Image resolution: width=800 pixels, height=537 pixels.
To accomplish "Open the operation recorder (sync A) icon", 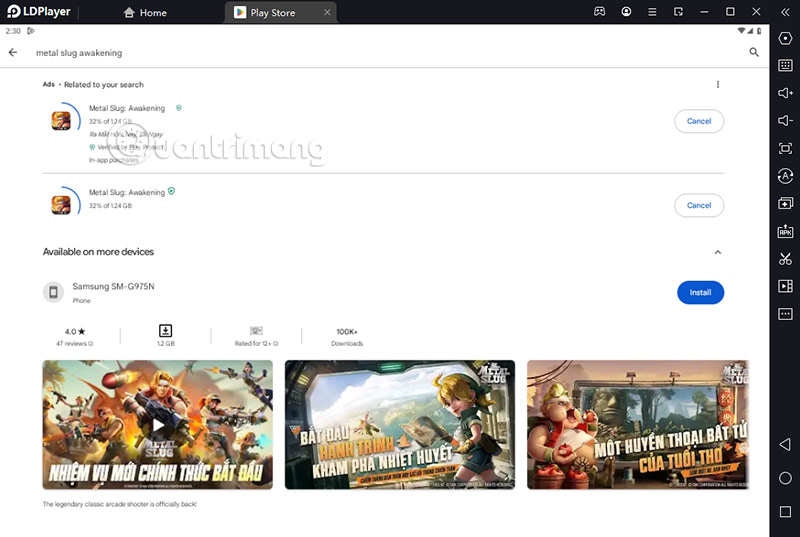I will click(785, 176).
